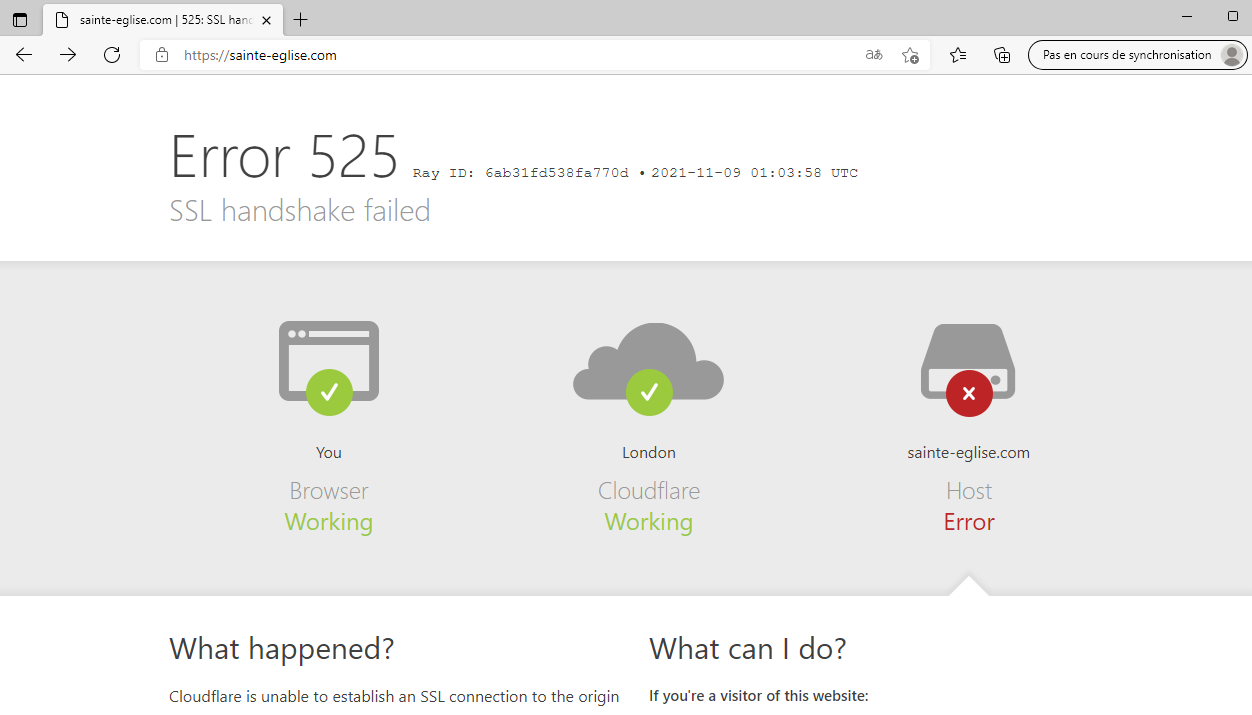Select the sainte-eglise.com 525 tab
The height and width of the screenshot is (715, 1252).
point(160,20)
